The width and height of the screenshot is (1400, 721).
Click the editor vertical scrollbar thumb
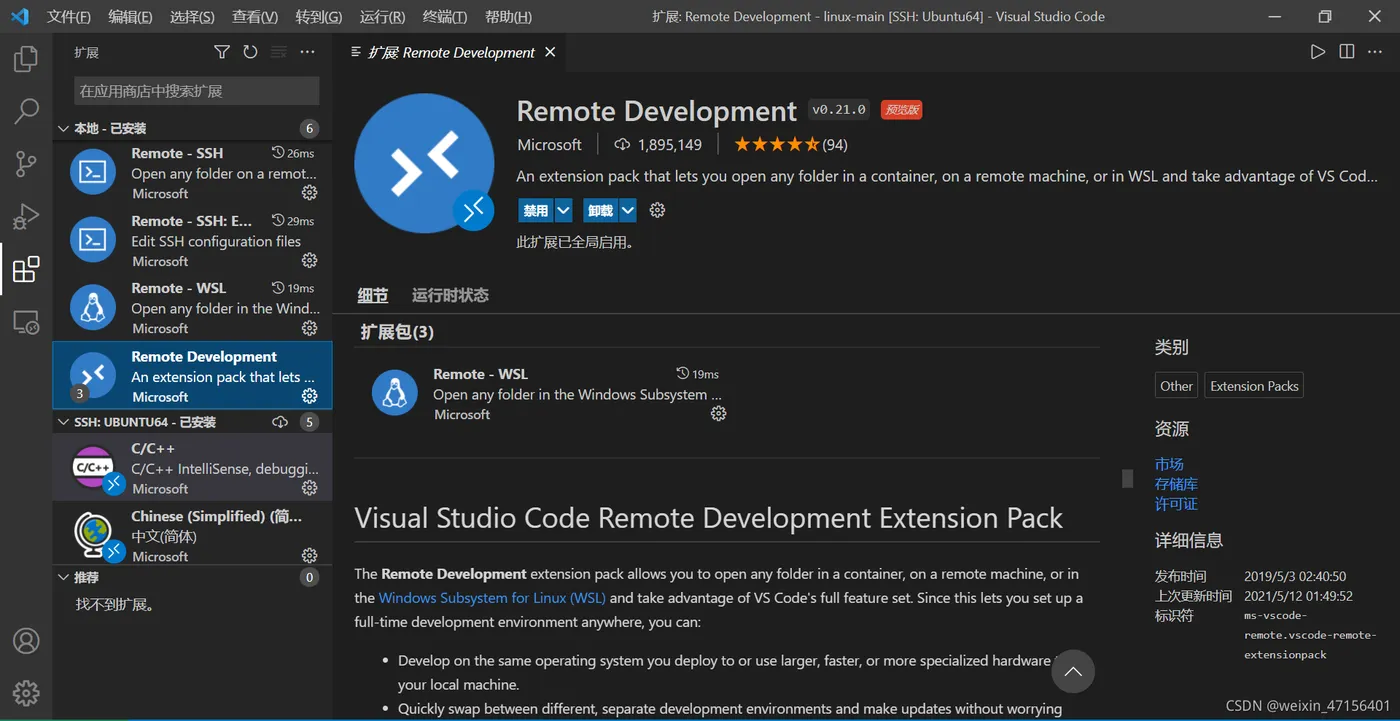[x=1127, y=478]
